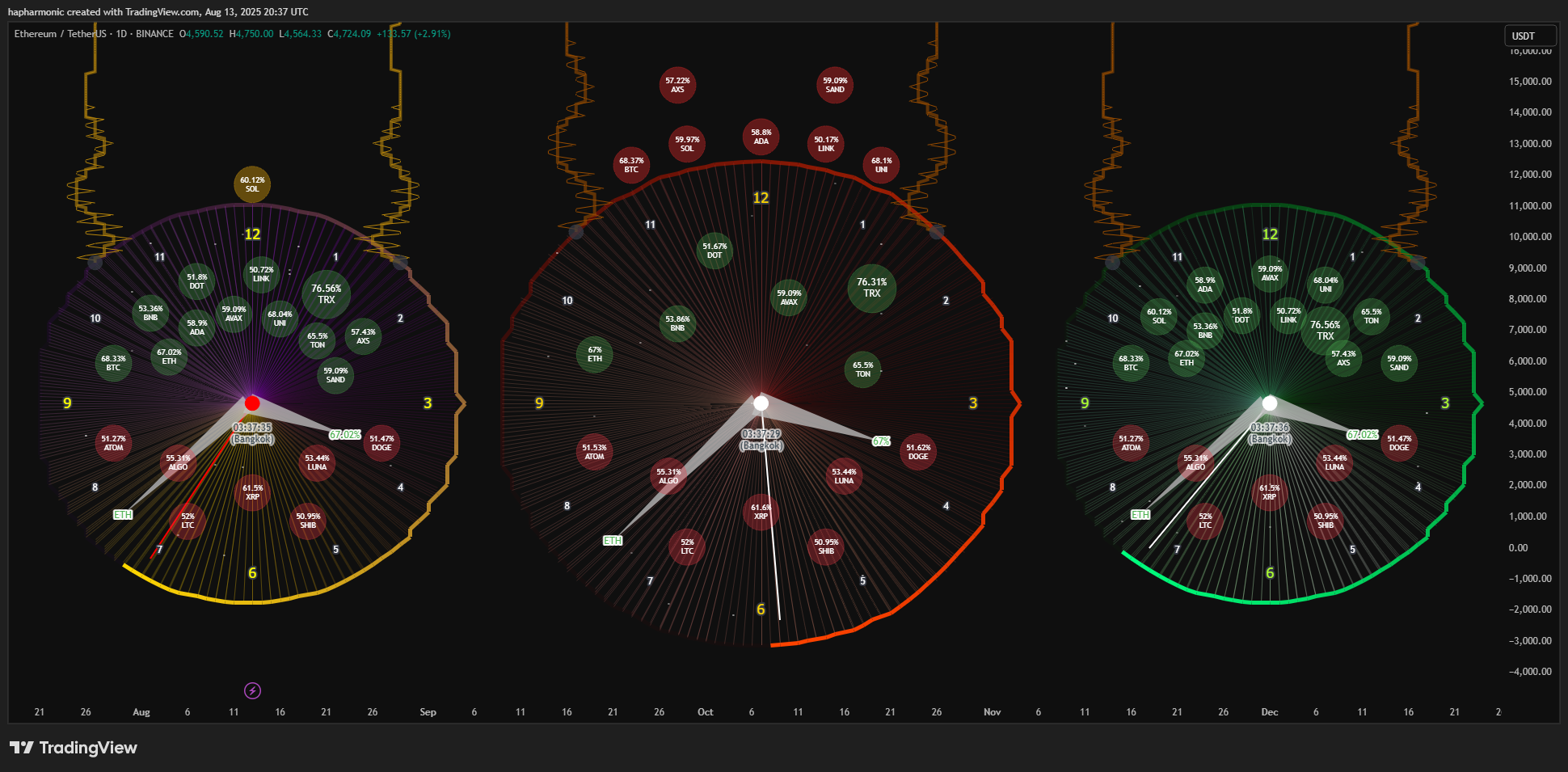1568x772 pixels.
Task: Click the white 67% hand label on the red clock
Action: point(881,441)
